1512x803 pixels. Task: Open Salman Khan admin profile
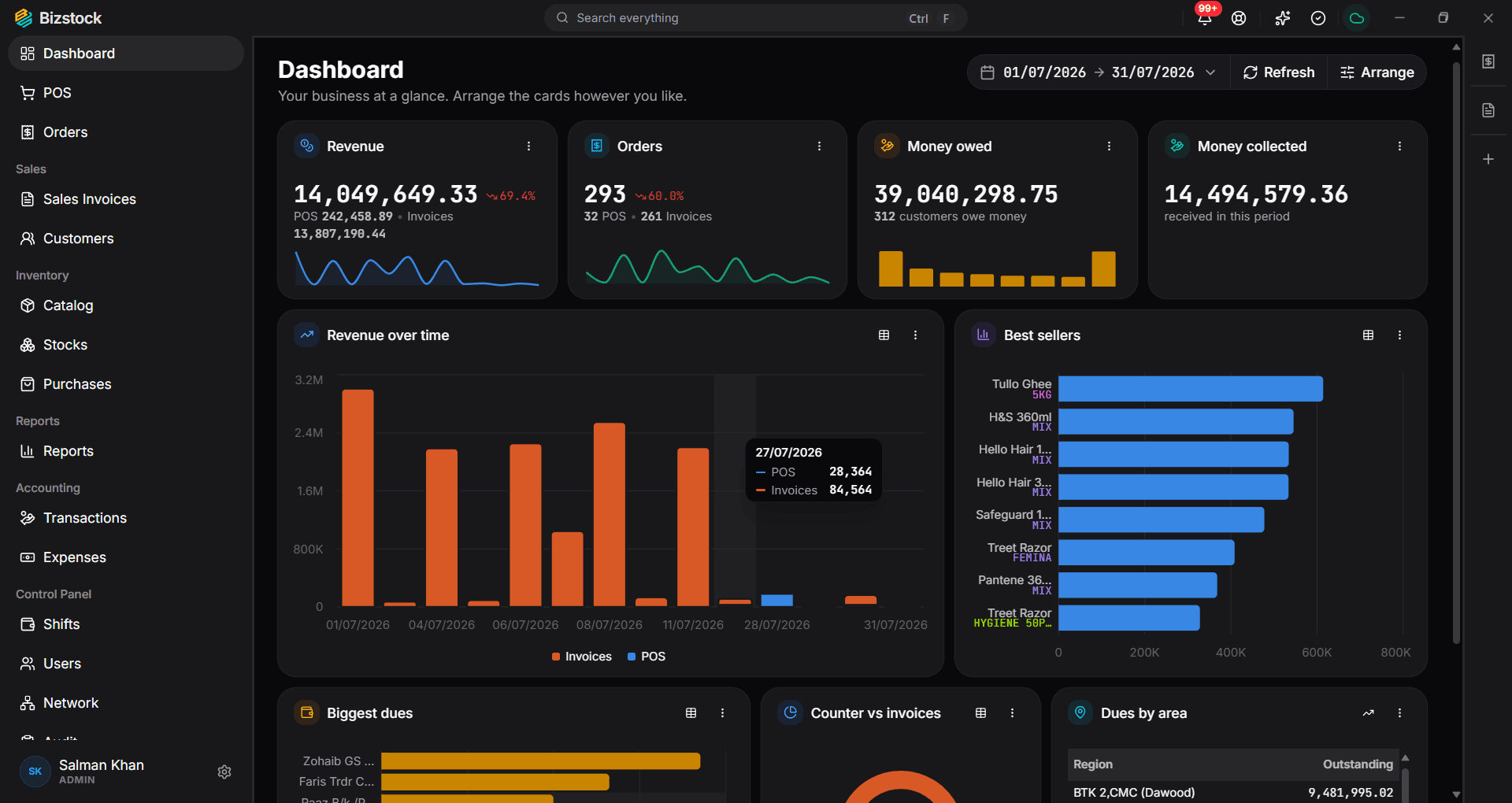[83, 772]
